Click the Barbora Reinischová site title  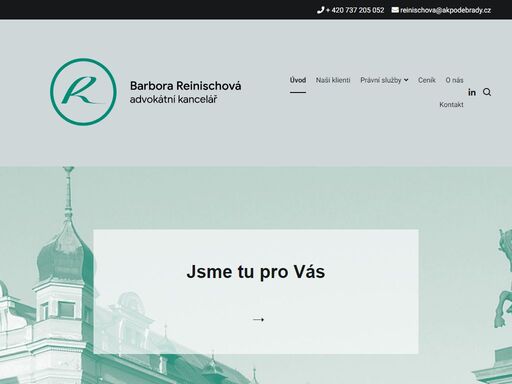[x=186, y=86]
